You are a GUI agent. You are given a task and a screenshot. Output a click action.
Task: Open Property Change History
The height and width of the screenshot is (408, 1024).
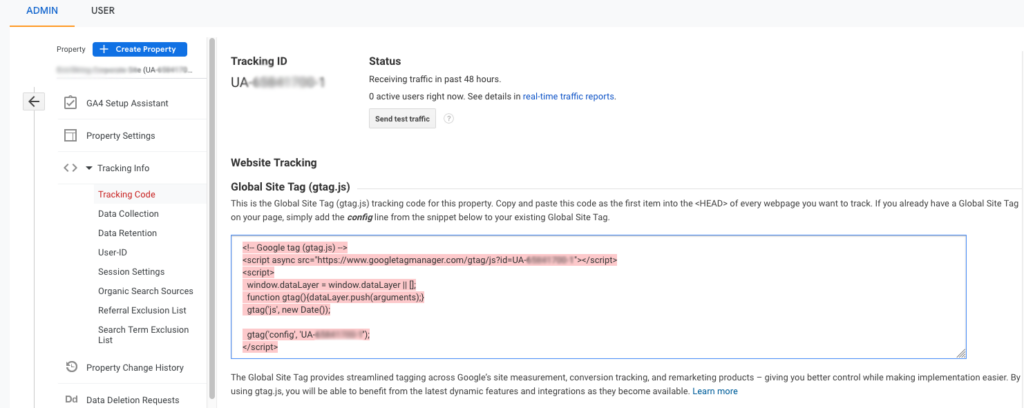click(135, 368)
